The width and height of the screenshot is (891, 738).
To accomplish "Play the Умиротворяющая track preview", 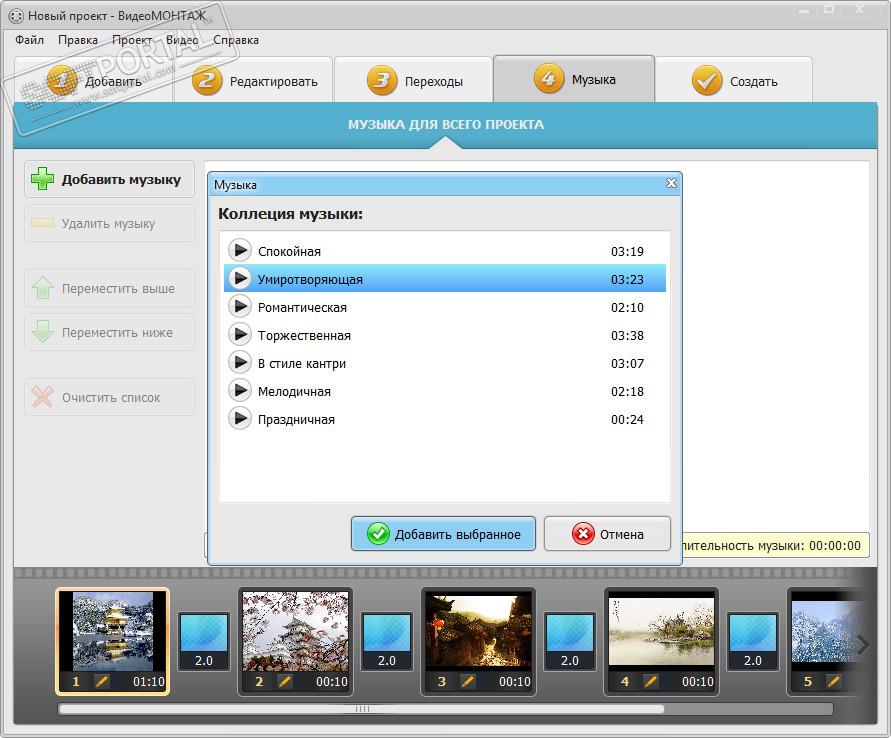I will click(240, 278).
